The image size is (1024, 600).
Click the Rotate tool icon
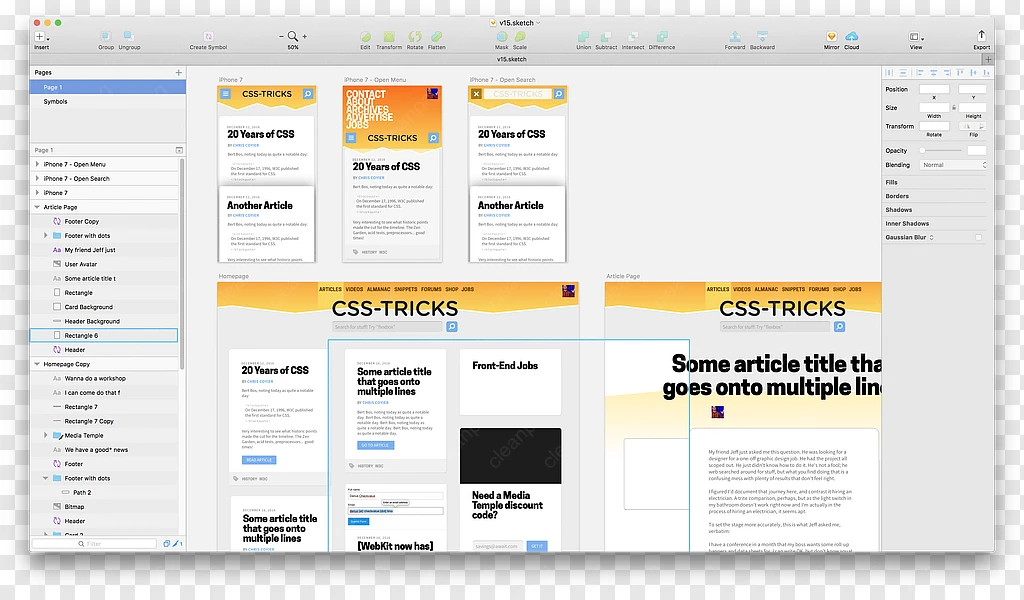[415, 37]
